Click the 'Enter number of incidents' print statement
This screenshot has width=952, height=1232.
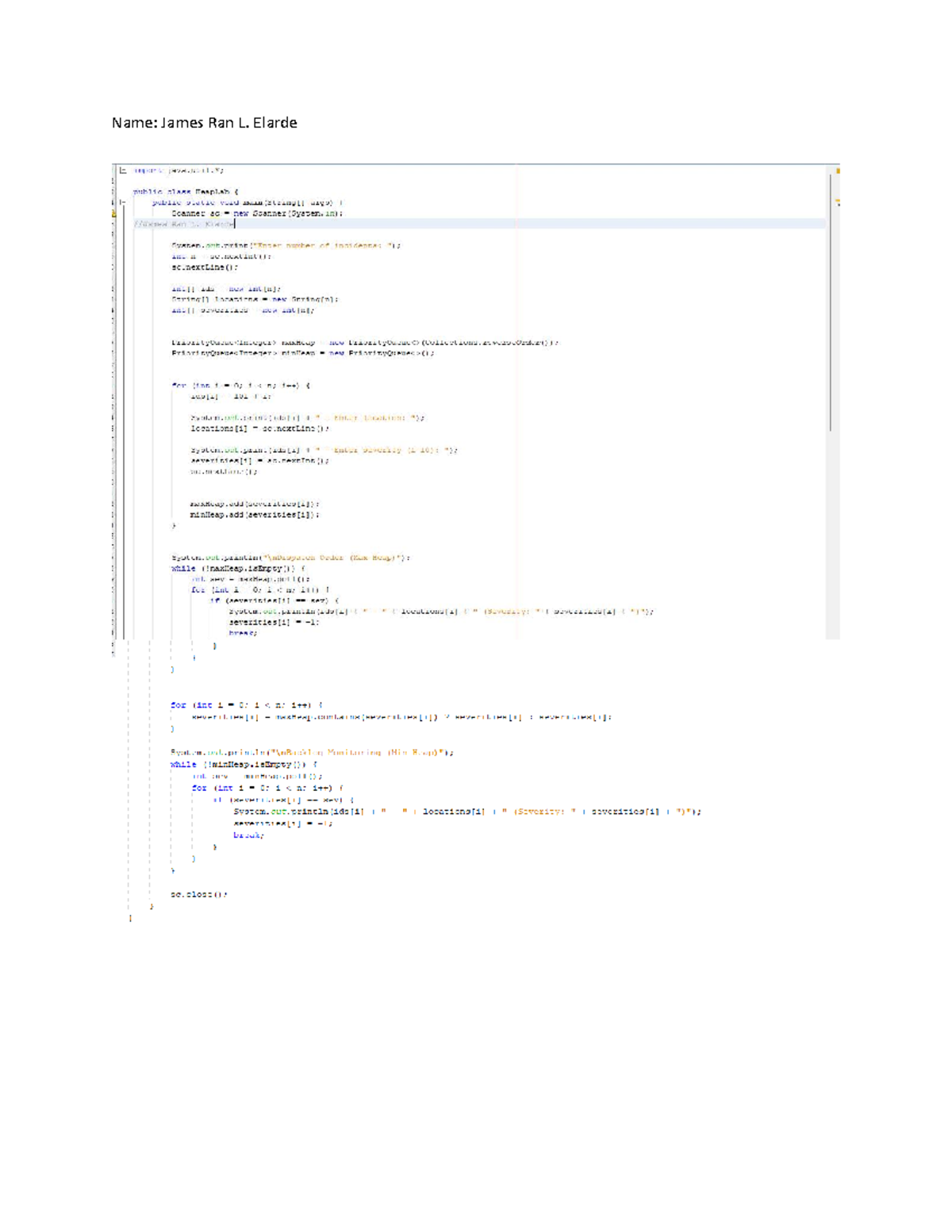coord(286,246)
